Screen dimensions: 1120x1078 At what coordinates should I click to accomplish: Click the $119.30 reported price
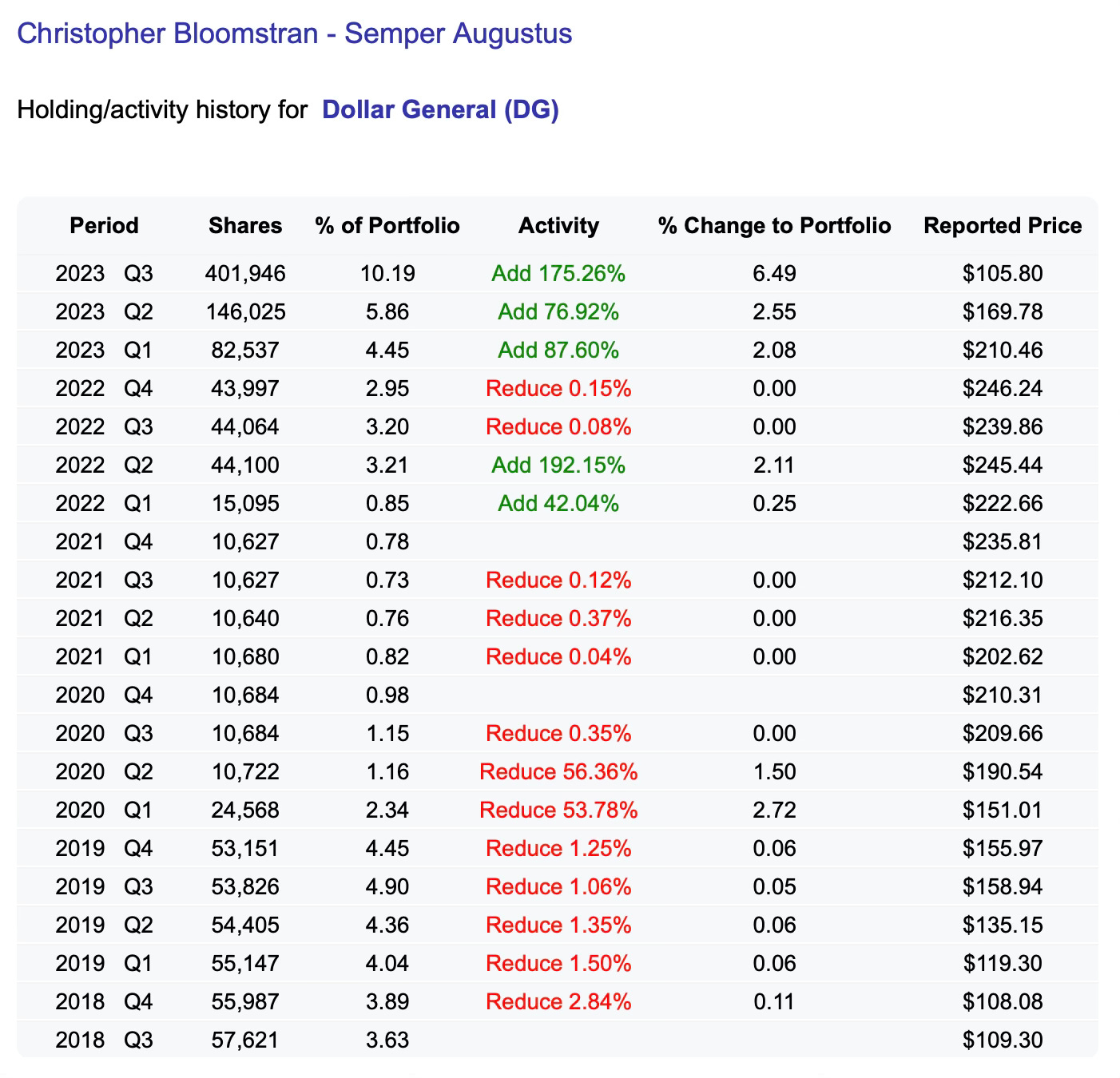coord(1003,964)
